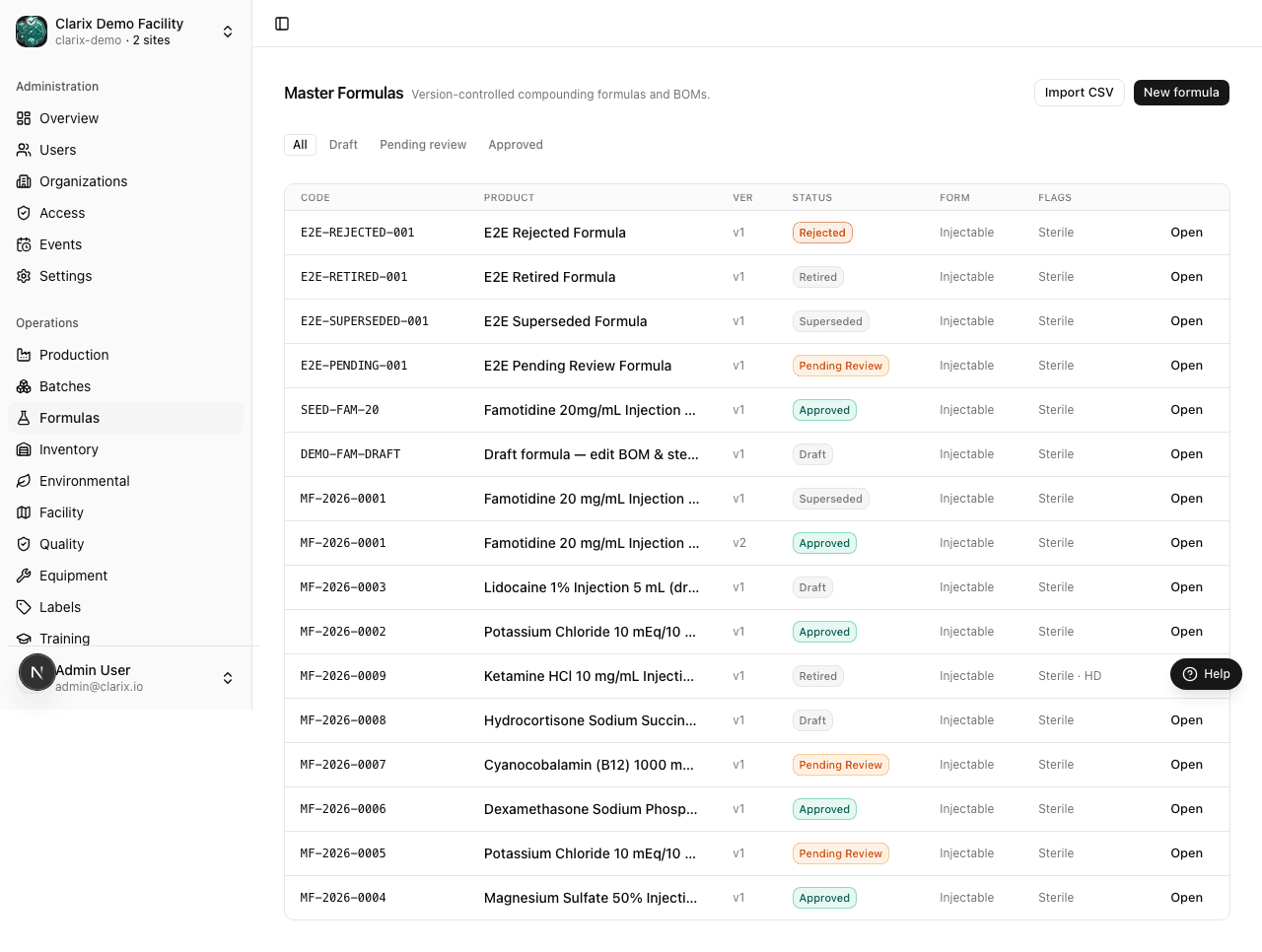Screen dimensions: 1262x952
Task: Open the Access shield icon
Action: coord(24,213)
